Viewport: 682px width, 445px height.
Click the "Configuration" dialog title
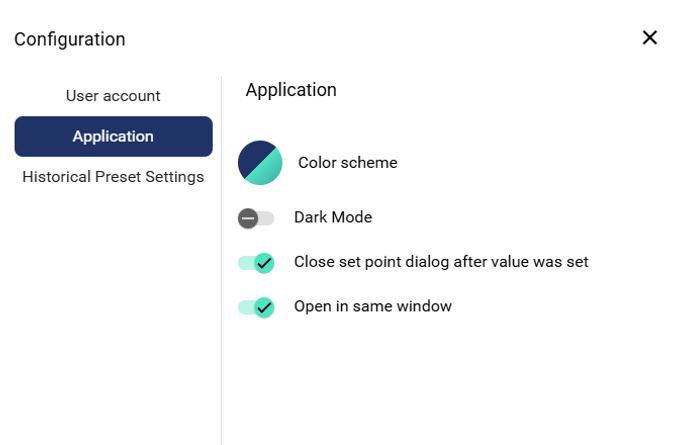tap(70, 39)
